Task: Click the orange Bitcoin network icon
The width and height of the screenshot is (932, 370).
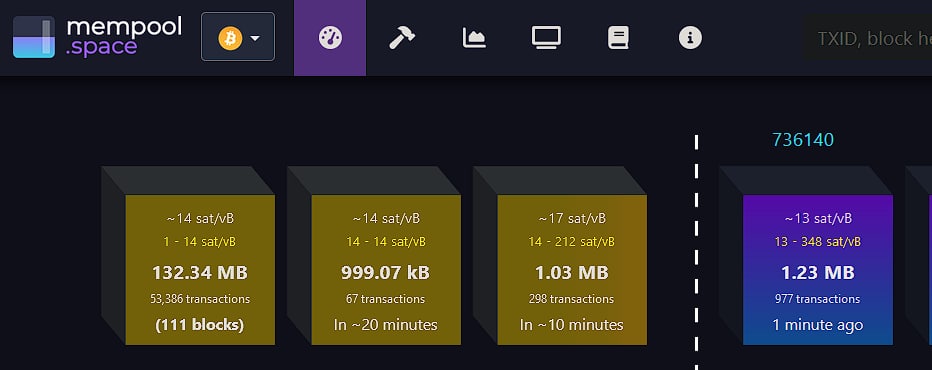Action: tap(230, 39)
